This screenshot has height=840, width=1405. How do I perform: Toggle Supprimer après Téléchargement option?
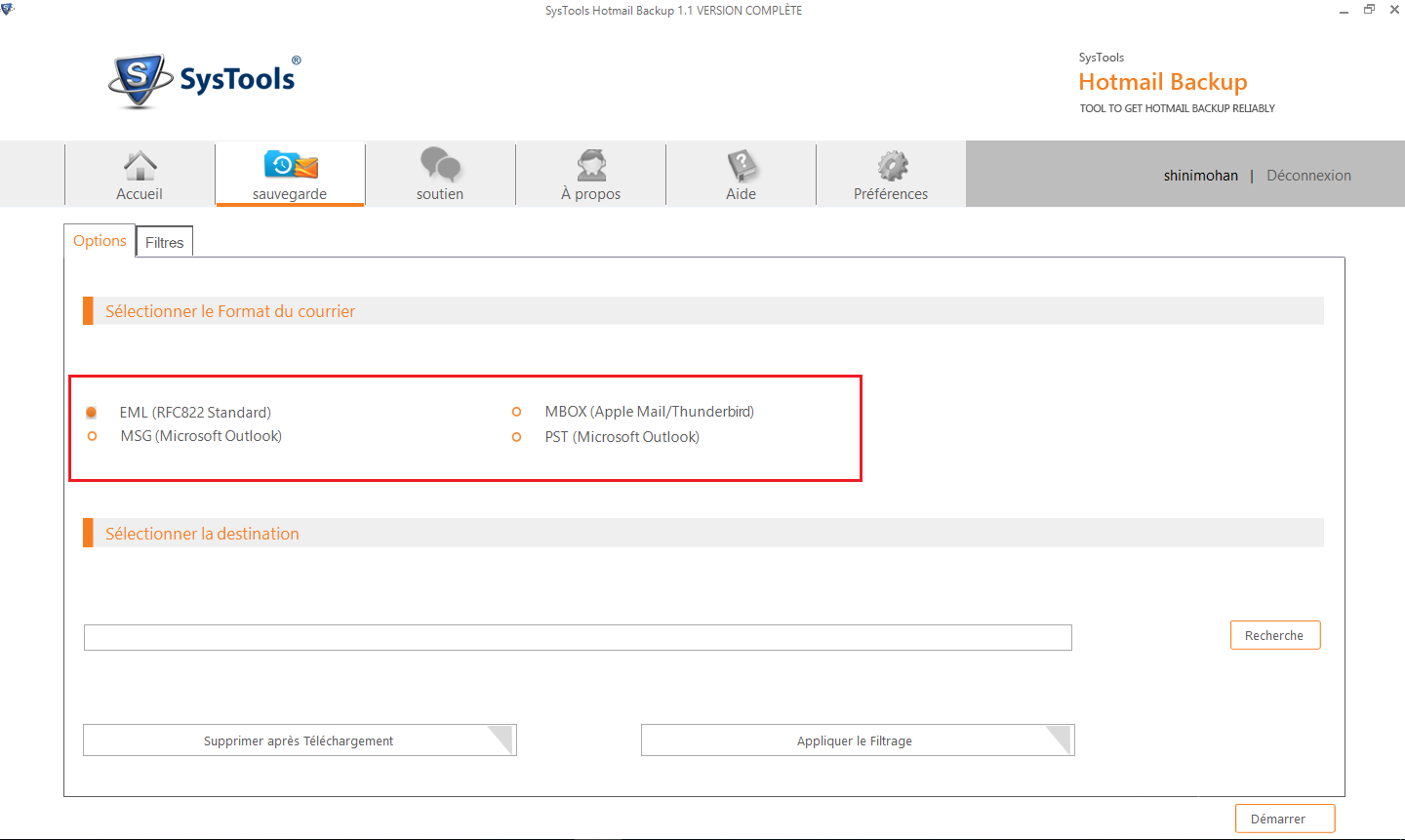click(x=300, y=740)
